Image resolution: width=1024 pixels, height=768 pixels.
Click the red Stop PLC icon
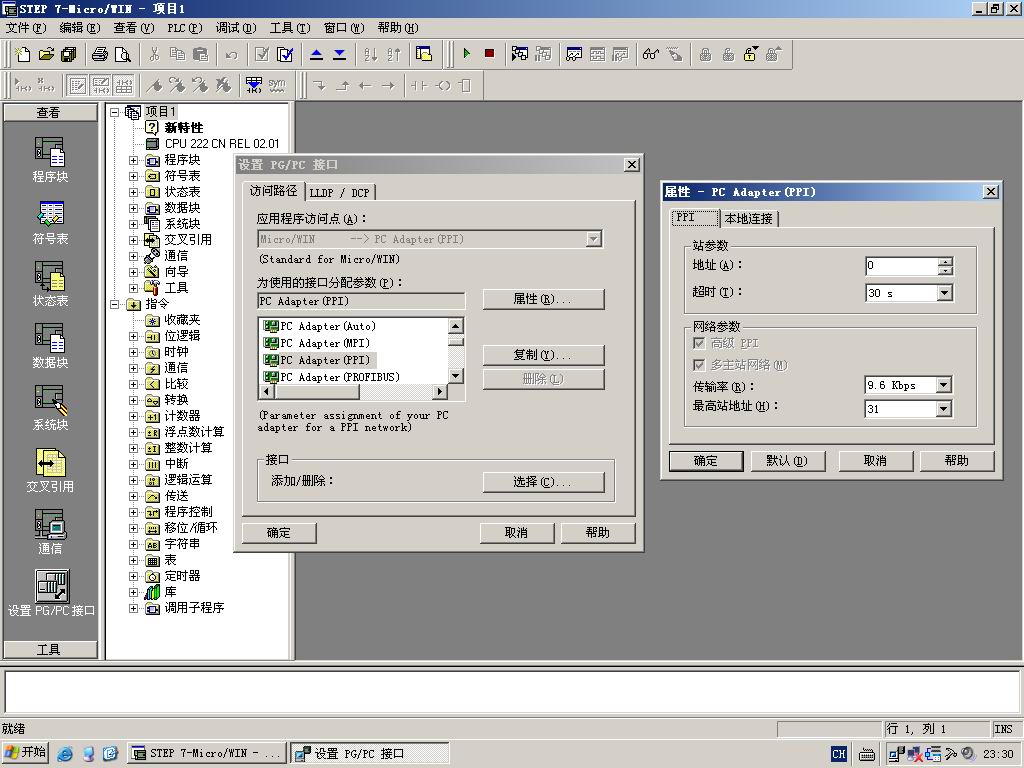pyautogui.click(x=489, y=54)
